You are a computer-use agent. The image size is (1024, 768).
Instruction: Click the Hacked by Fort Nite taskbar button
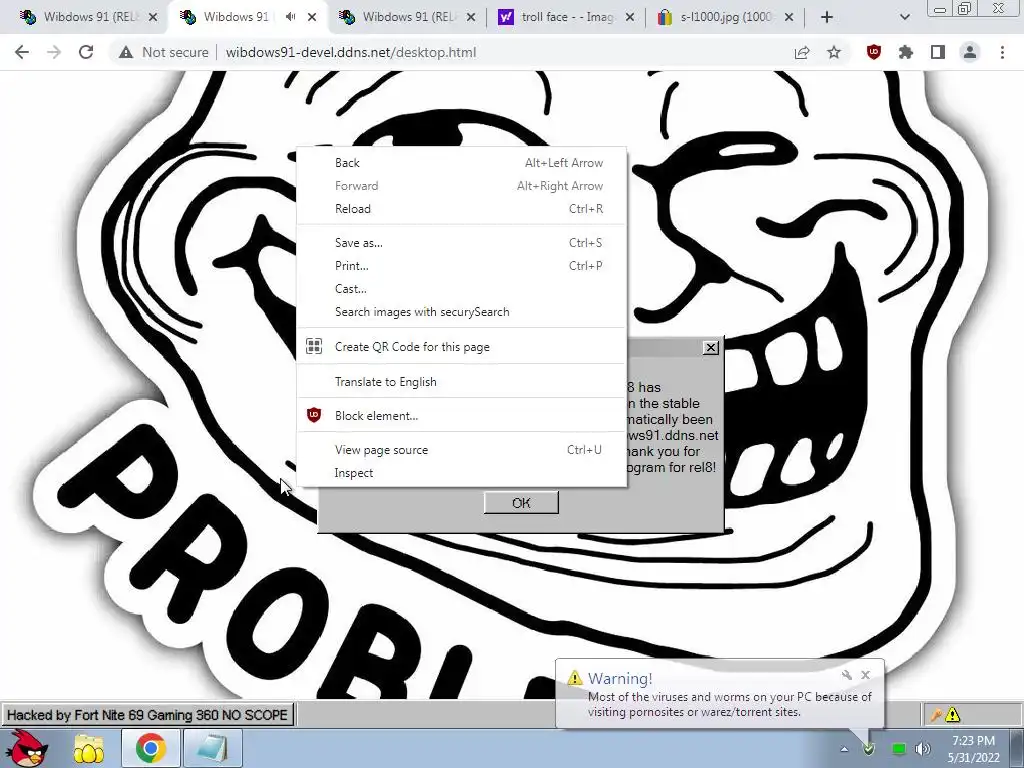[148, 715]
